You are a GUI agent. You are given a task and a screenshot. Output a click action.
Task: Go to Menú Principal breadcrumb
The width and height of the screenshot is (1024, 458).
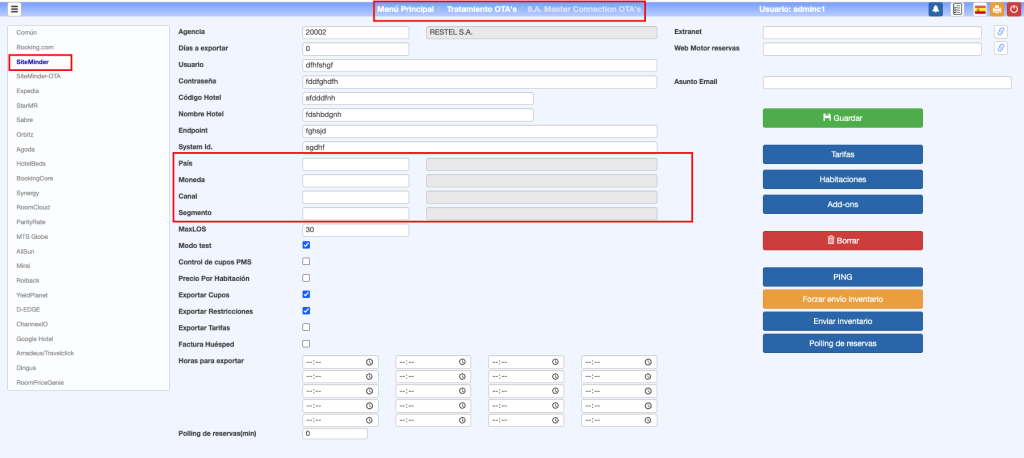tap(406, 10)
